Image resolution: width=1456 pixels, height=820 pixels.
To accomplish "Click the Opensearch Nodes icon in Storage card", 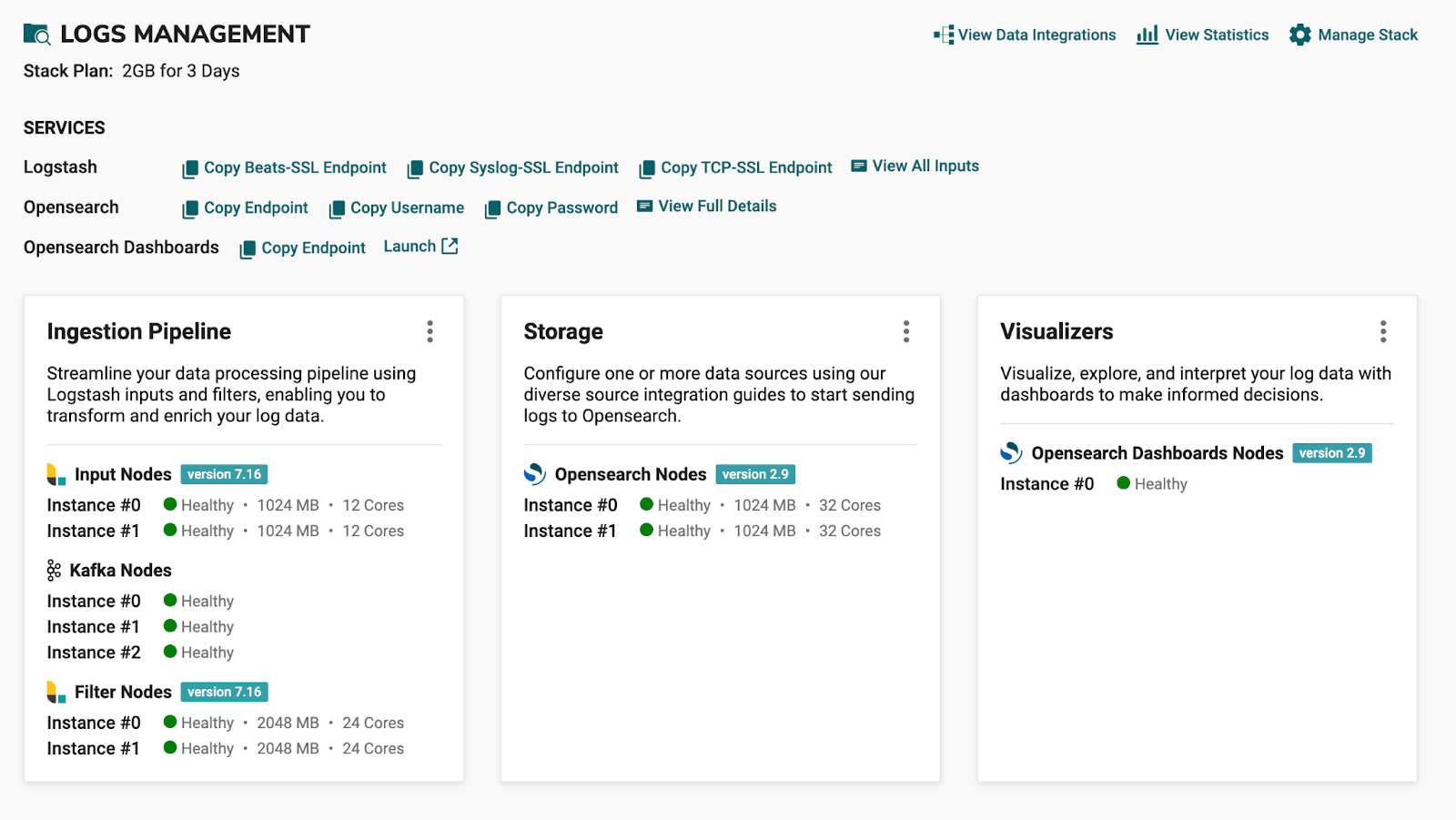I will coord(533,473).
